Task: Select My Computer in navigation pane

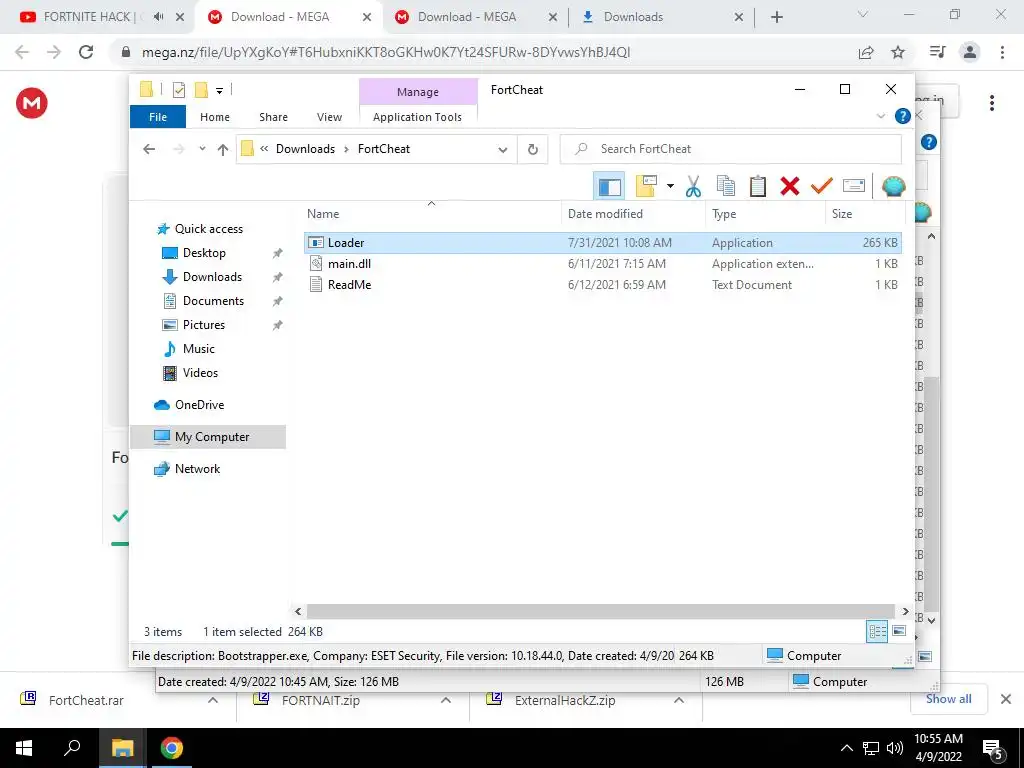Action: pyautogui.click(x=208, y=437)
